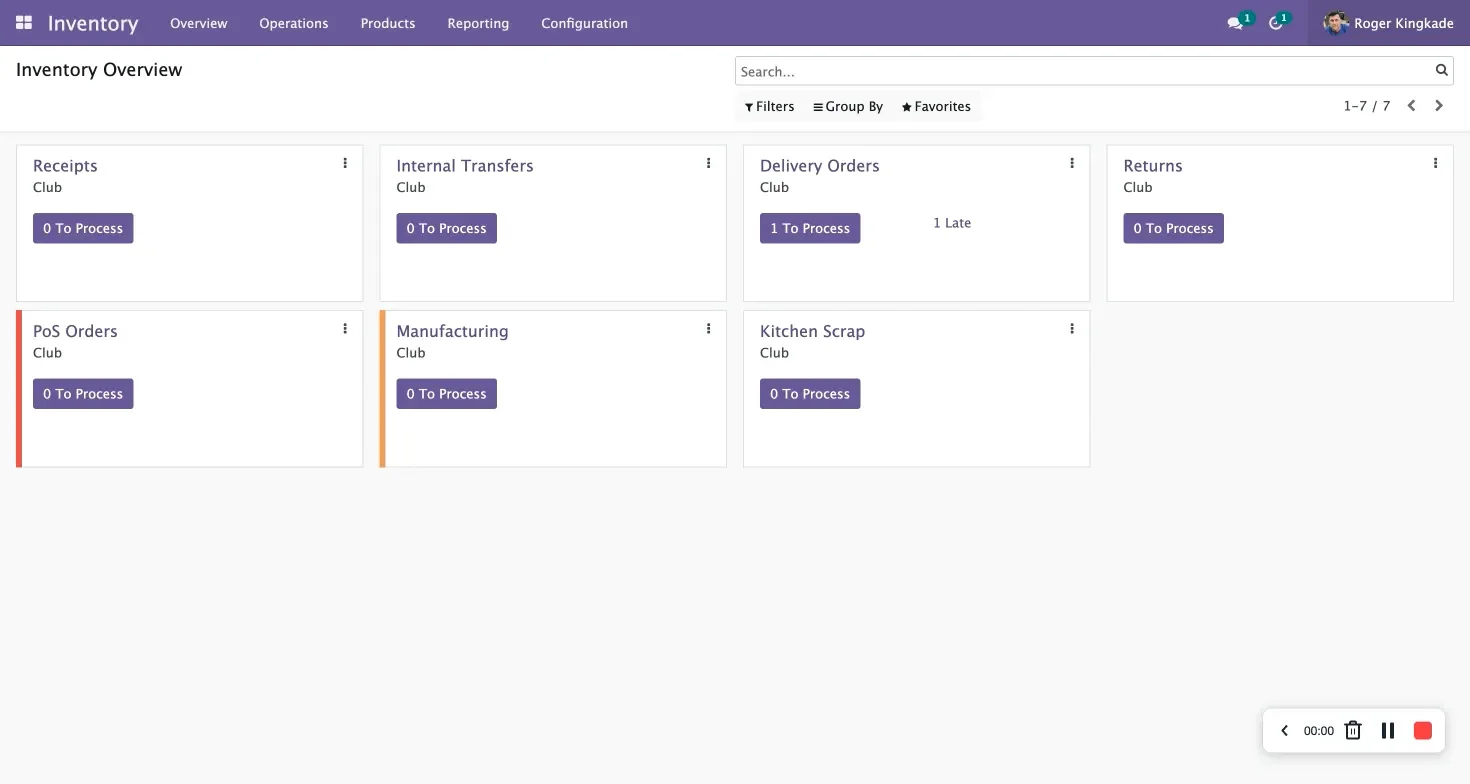Open the Operations menu
Screen dimensions: 1470x784
(294, 23)
